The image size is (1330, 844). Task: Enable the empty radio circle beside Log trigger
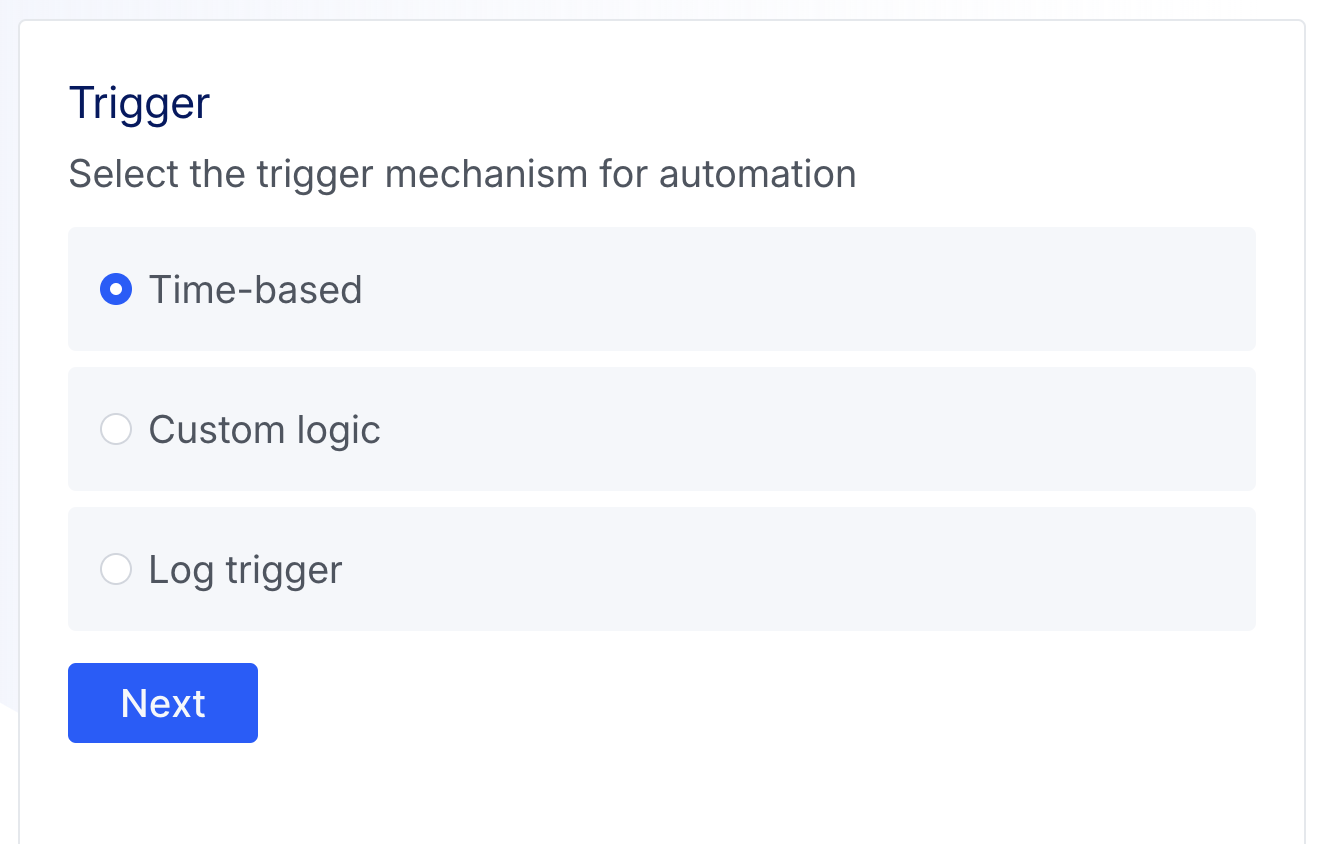[116, 570]
